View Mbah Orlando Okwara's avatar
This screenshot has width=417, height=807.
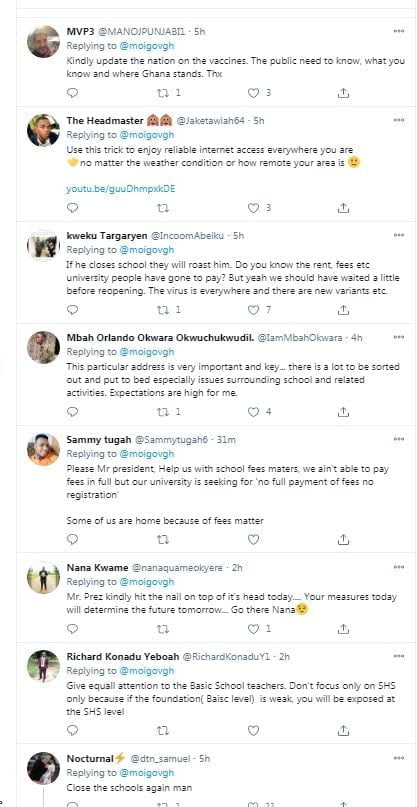click(x=43, y=347)
